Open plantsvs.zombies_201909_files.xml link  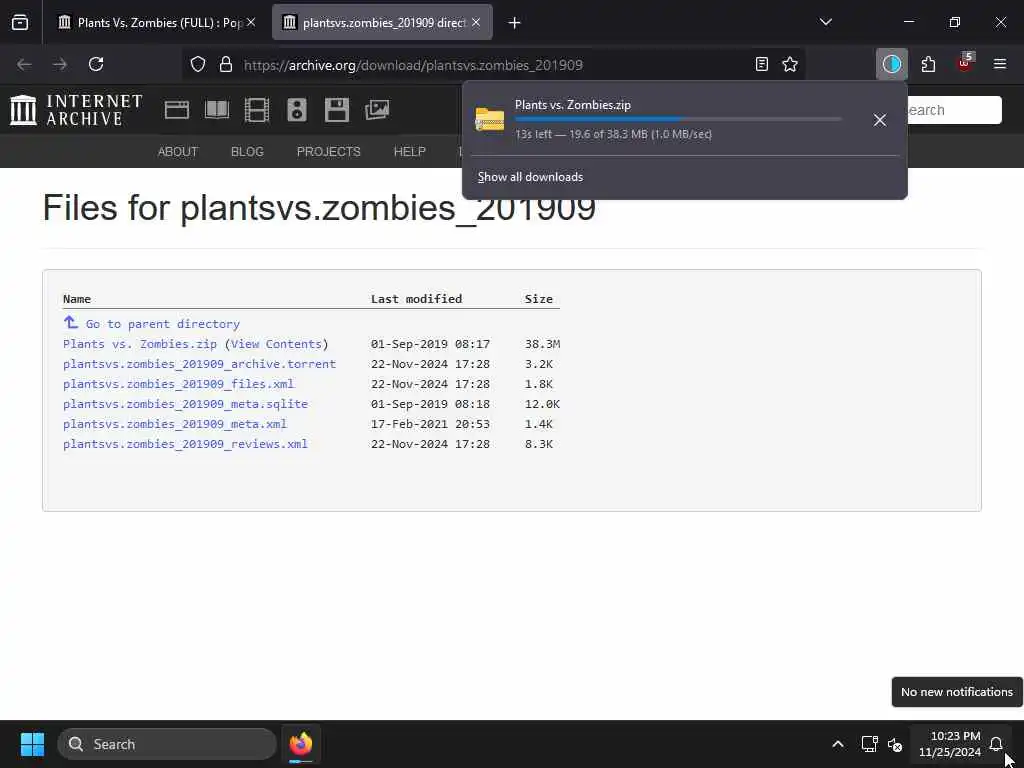point(178,384)
